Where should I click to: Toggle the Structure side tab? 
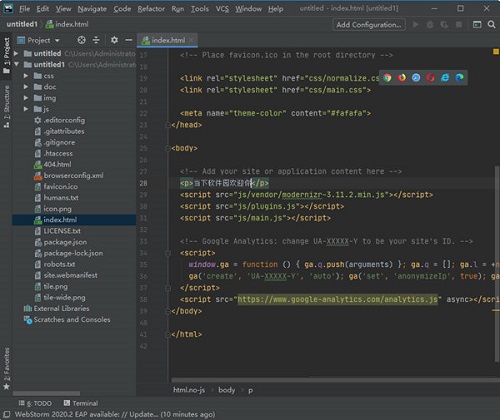(6, 106)
